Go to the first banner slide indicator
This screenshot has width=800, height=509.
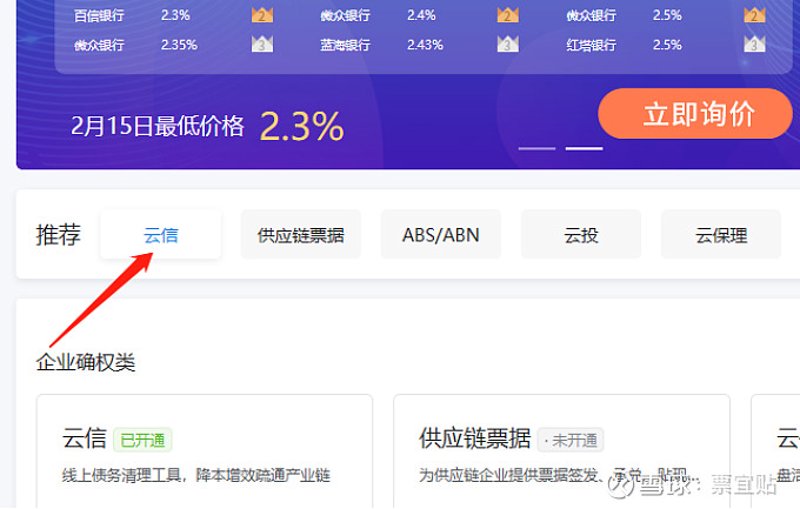pyautogui.click(x=537, y=148)
